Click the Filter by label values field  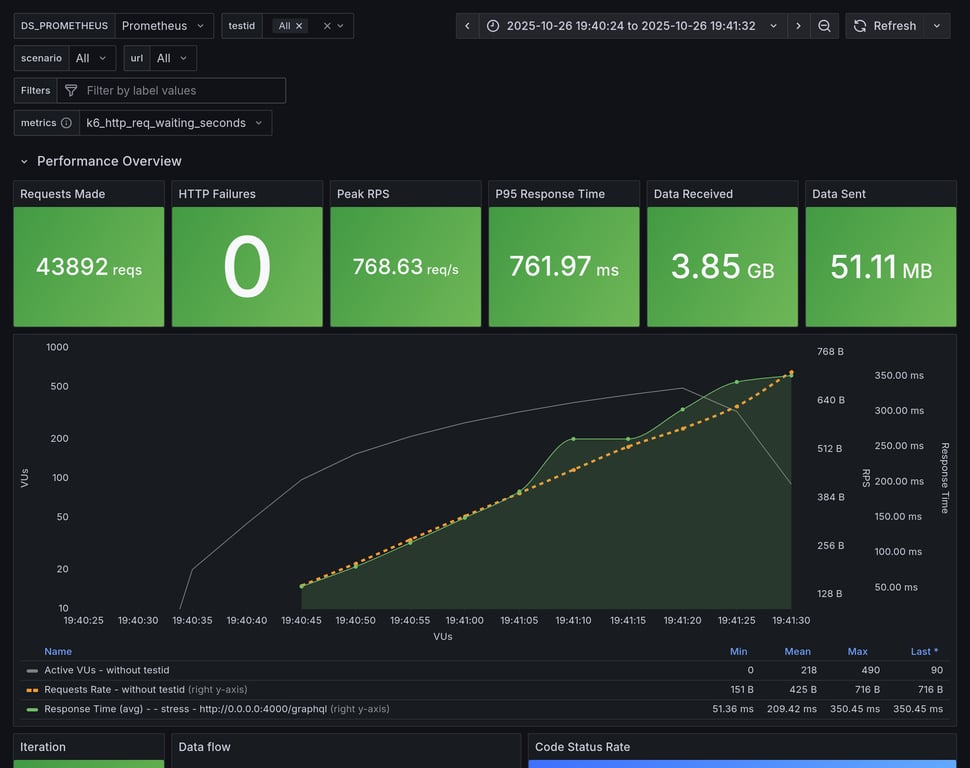click(180, 91)
